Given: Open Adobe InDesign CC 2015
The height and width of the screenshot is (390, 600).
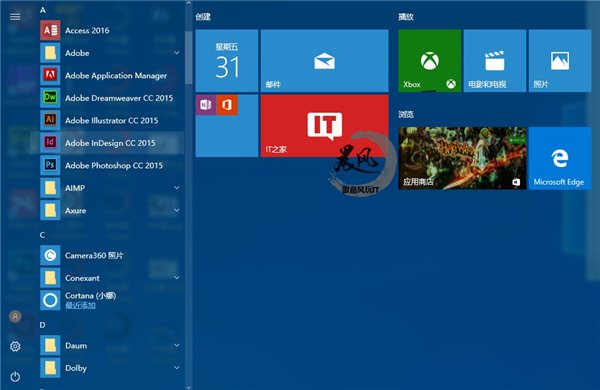Looking at the screenshot, I should coord(111,143).
